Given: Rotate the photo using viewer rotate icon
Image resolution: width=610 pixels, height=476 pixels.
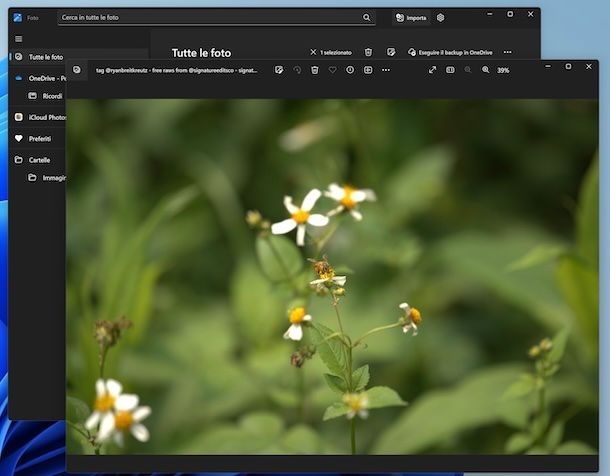Looking at the screenshot, I should click(x=297, y=70).
